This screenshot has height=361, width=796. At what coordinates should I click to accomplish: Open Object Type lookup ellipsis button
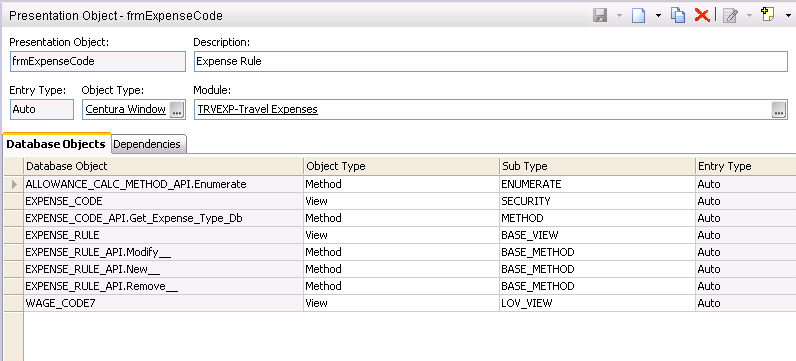point(176,110)
